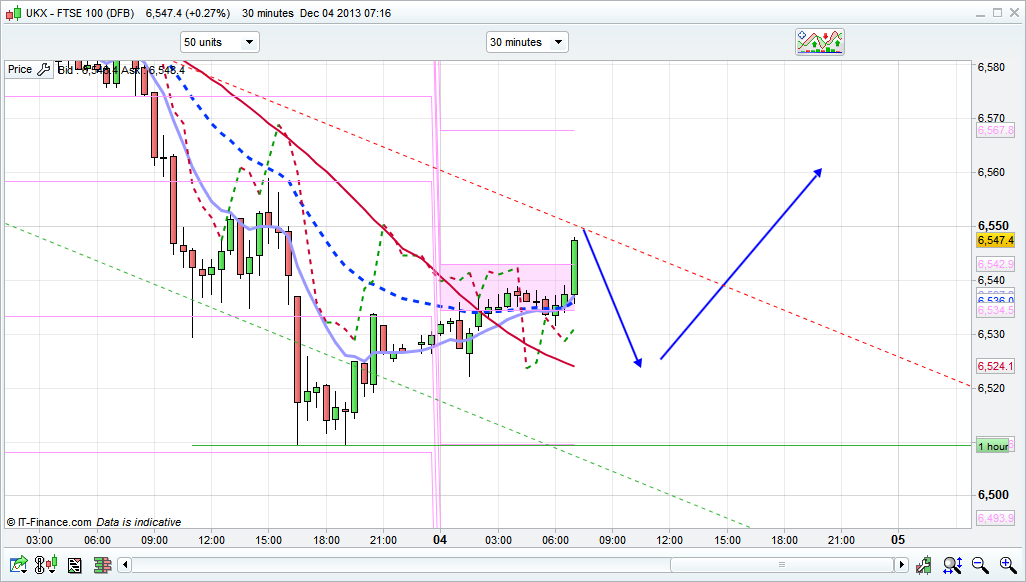
Task: Open the chart template list icon
Action: point(74,566)
